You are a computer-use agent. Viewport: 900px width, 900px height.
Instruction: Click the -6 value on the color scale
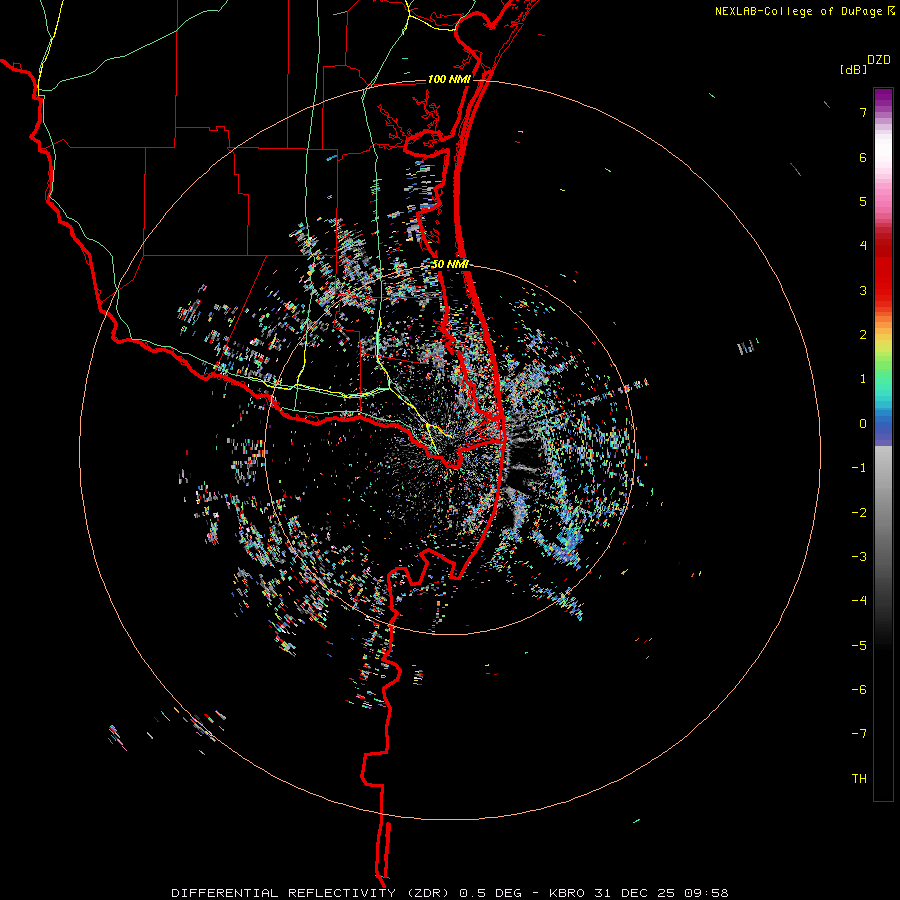[859, 690]
